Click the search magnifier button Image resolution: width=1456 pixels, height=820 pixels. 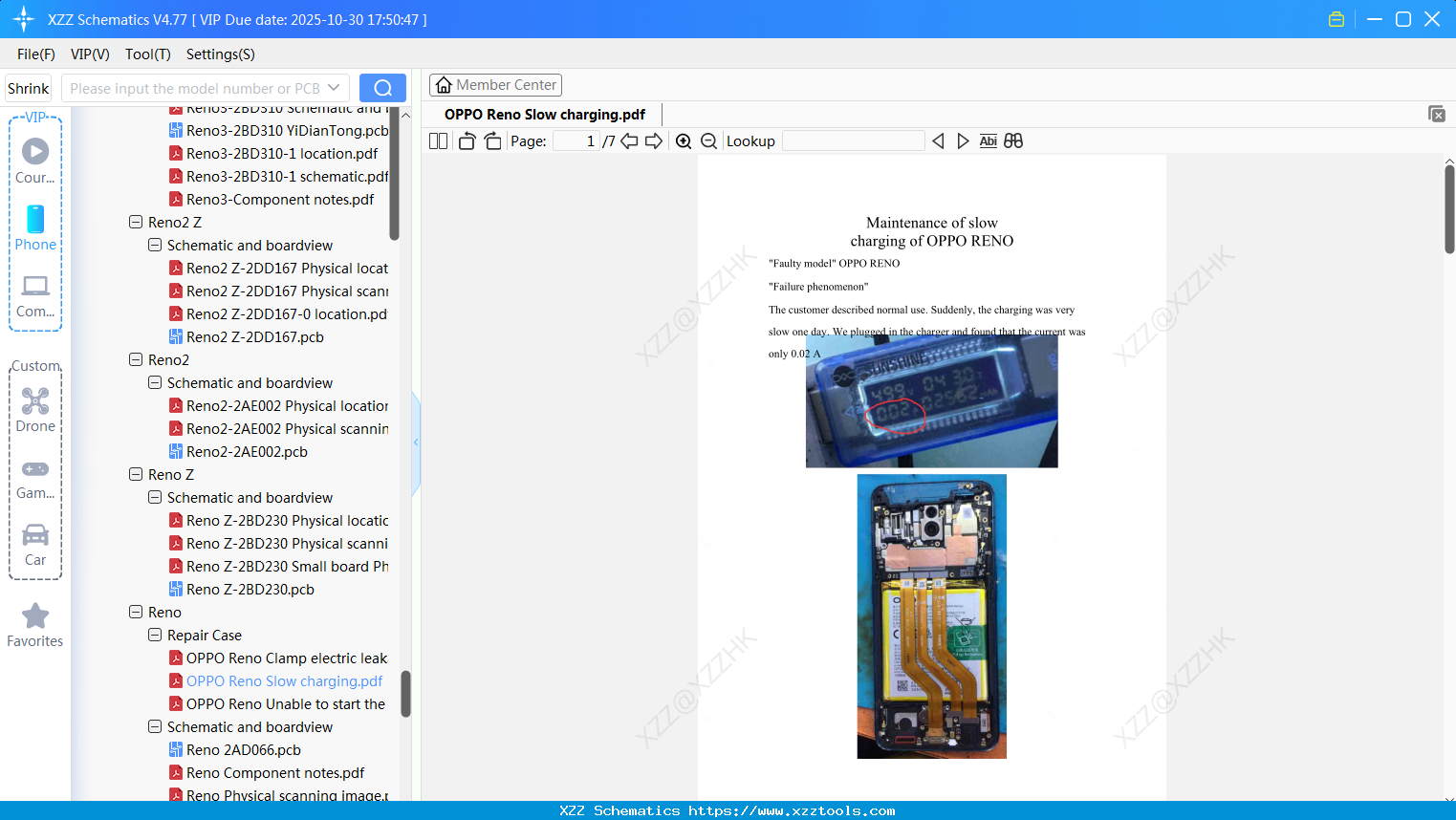(x=382, y=88)
